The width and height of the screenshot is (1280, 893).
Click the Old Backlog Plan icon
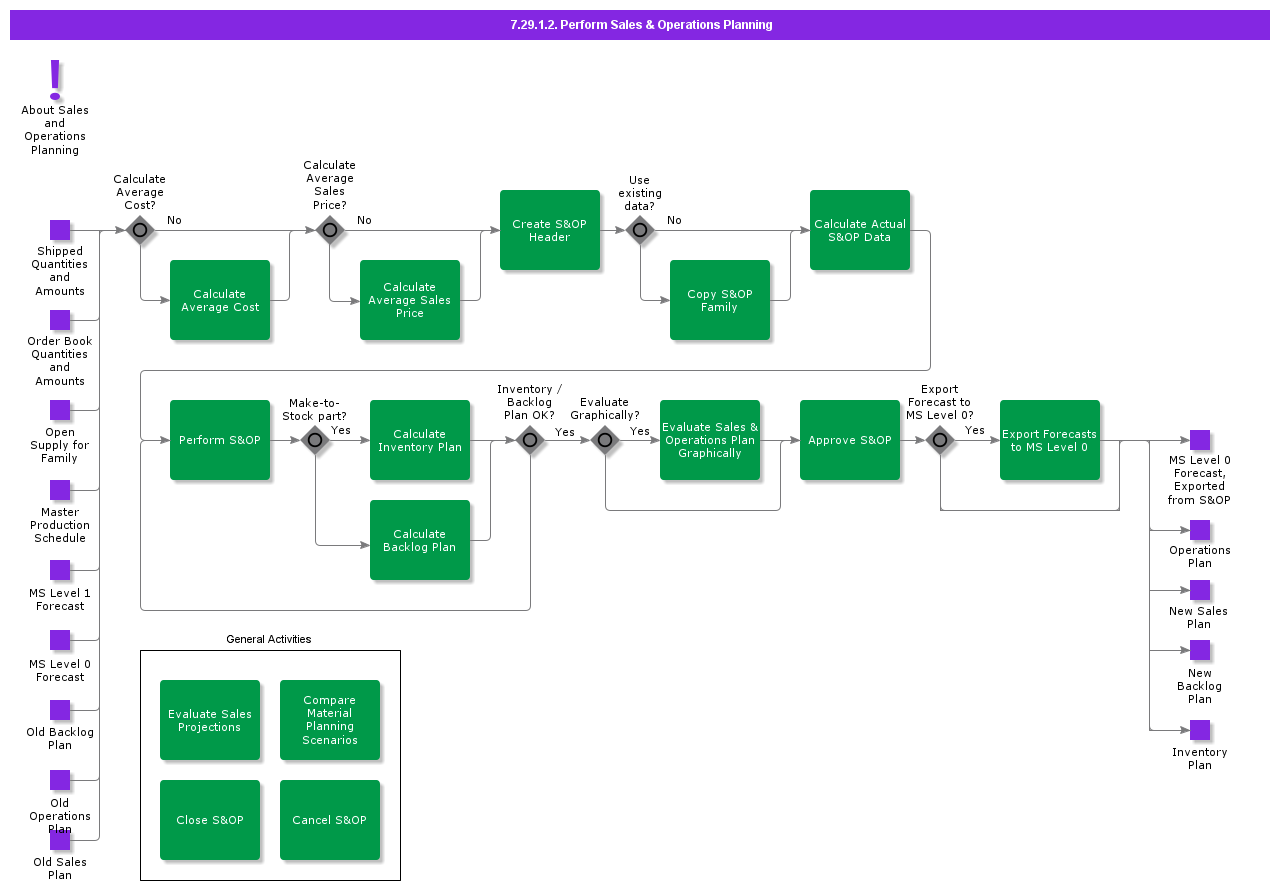[x=60, y=710]
